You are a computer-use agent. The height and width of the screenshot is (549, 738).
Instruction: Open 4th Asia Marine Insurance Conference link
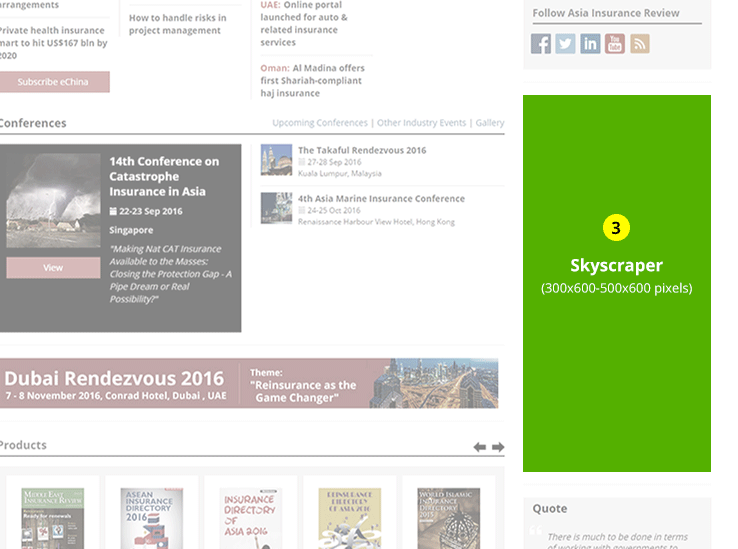coord(381,199)
